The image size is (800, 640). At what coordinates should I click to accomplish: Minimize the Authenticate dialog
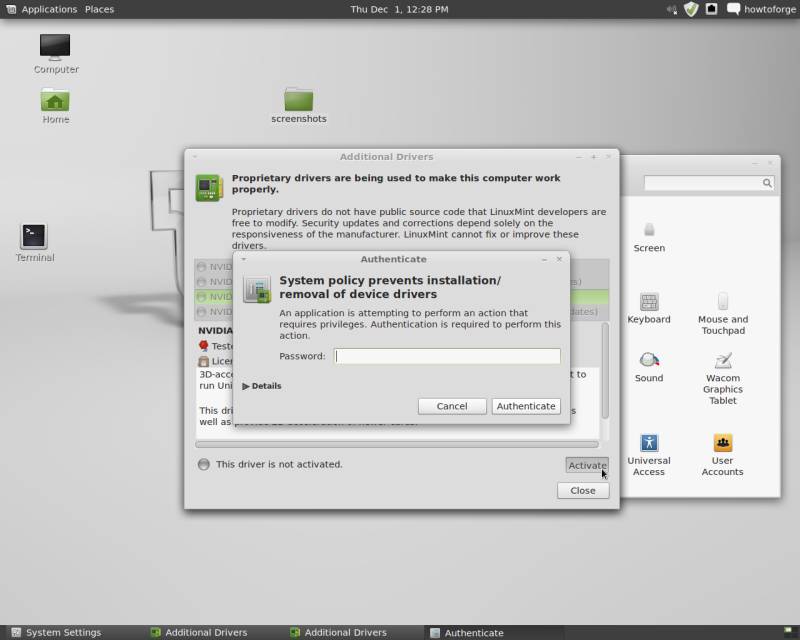coord(544,260)
